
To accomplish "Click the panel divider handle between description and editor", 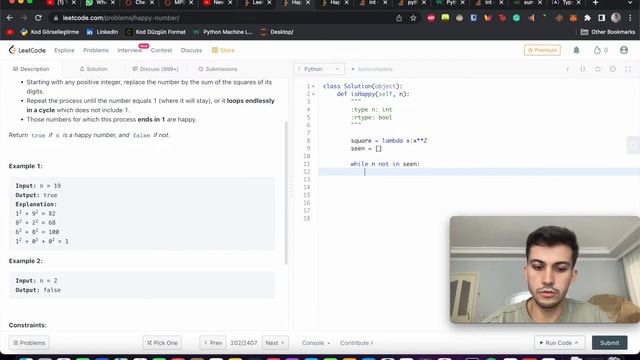I will [291, 186].
